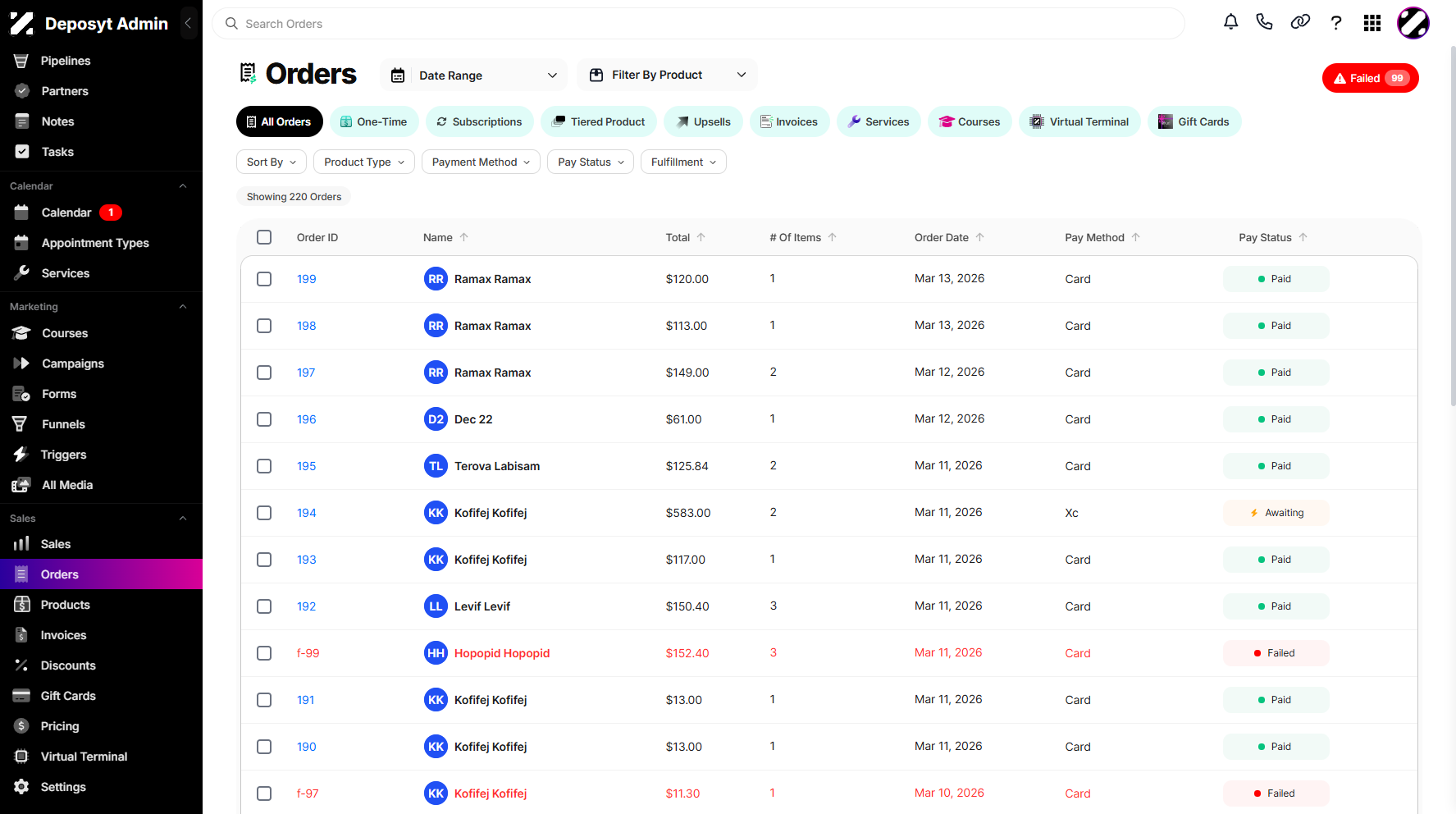Check the box for order 194
The width and height of the screenshot is (1456, 814).
tap(264, 513)
